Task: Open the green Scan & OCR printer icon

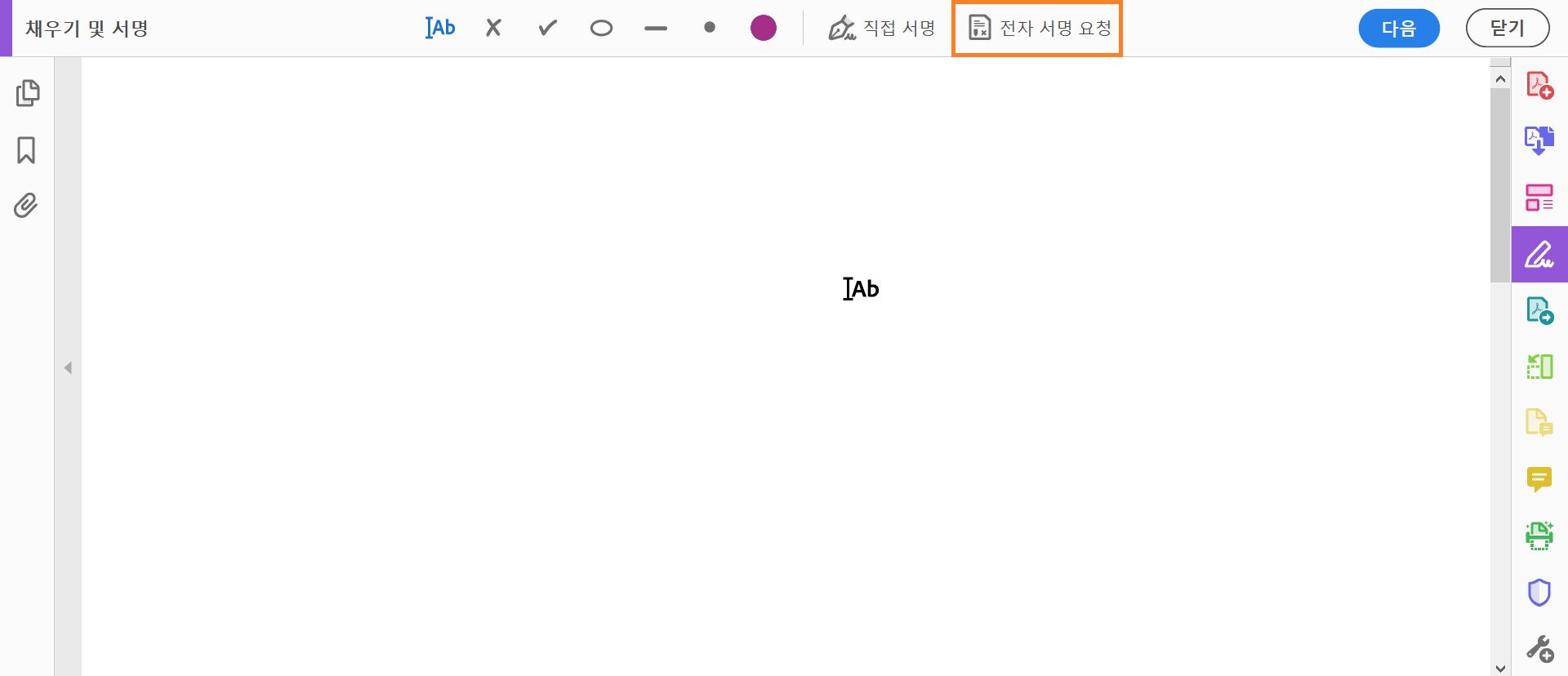Action: 1539,536
